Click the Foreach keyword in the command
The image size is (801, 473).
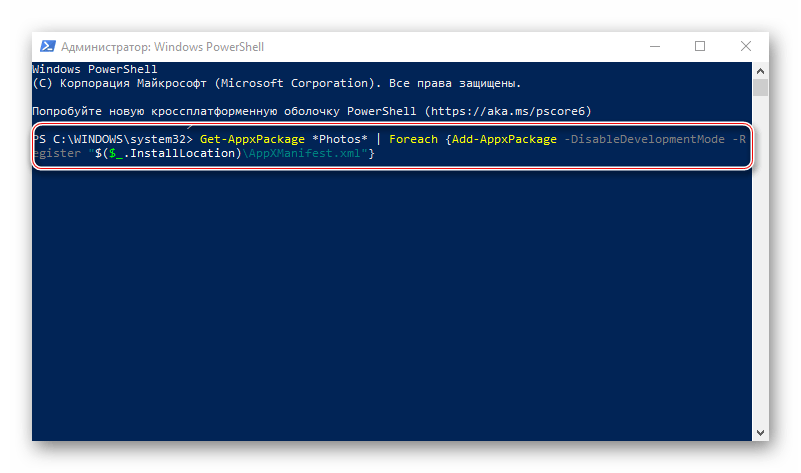click(412, 139)
